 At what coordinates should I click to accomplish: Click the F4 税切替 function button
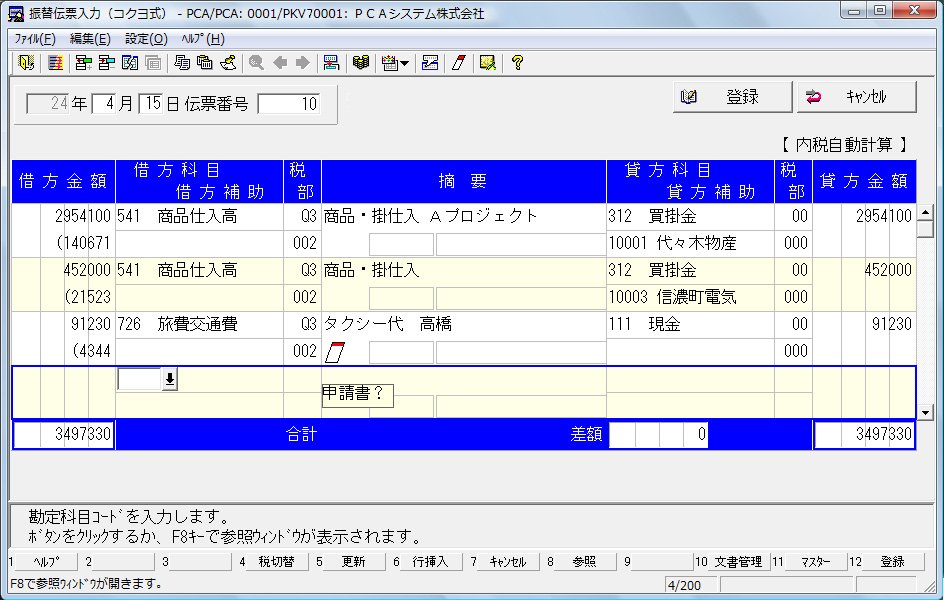point(276,561)
